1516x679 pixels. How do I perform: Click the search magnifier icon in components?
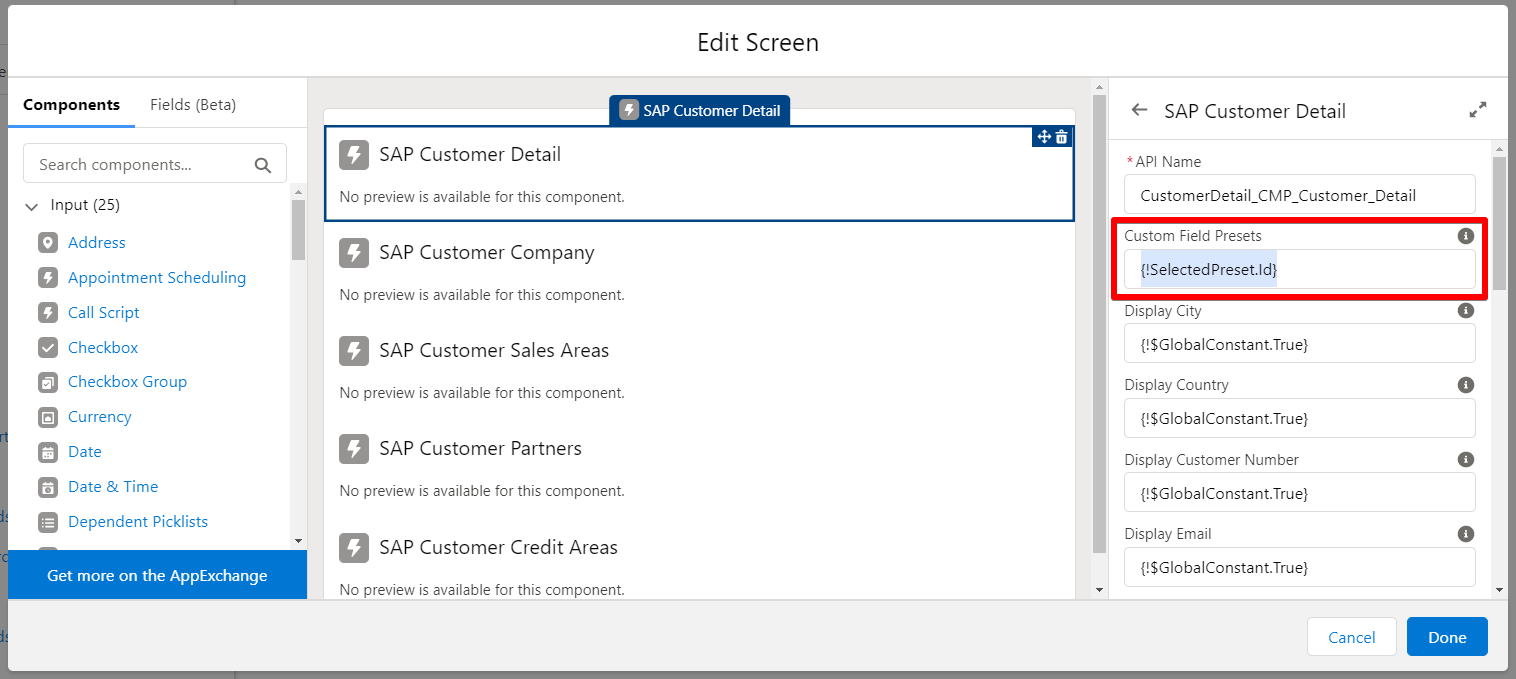[263, 165]
